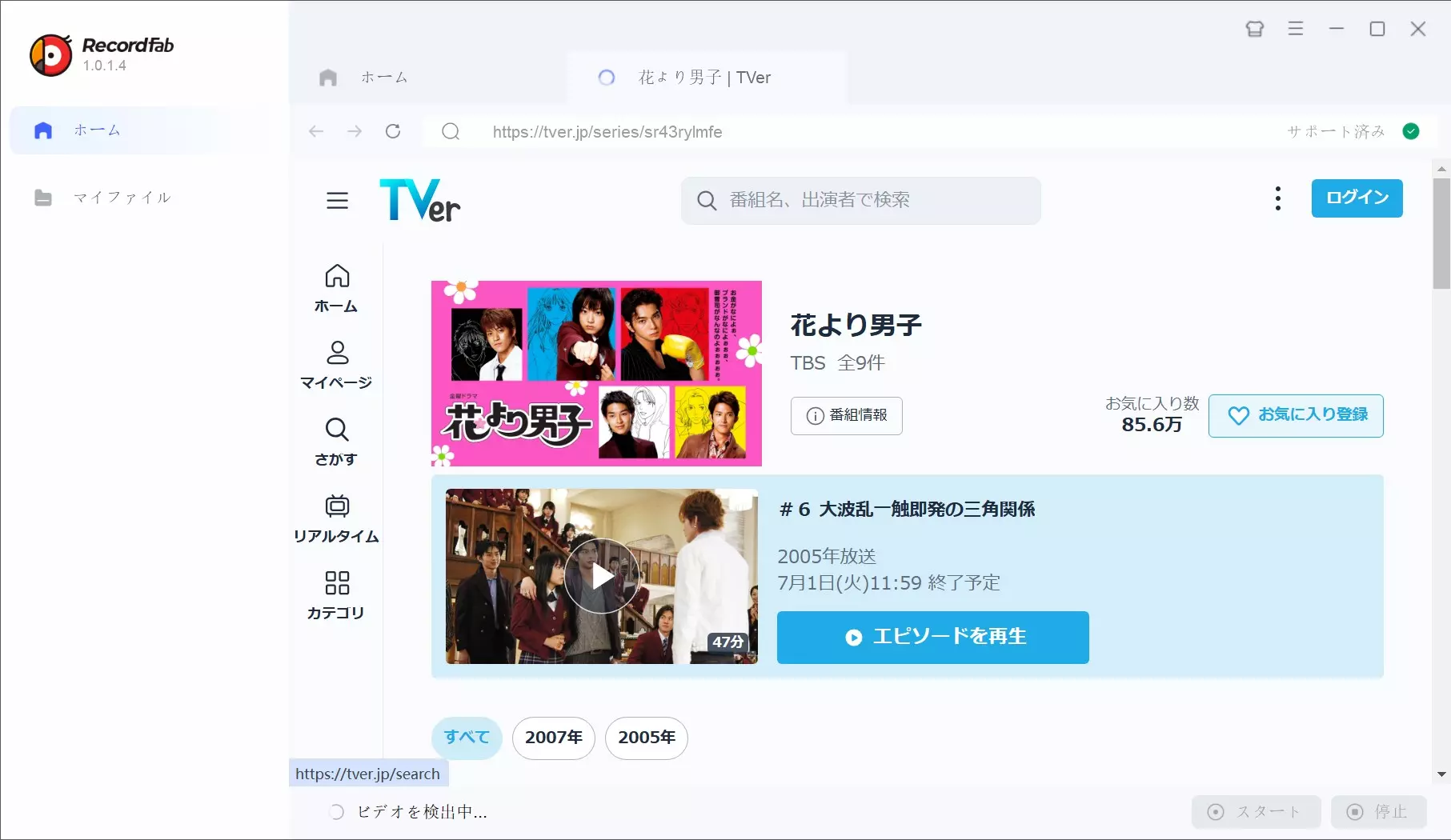
Task: Go forward with the browser forward arrow
Action: tap(355, 131)
